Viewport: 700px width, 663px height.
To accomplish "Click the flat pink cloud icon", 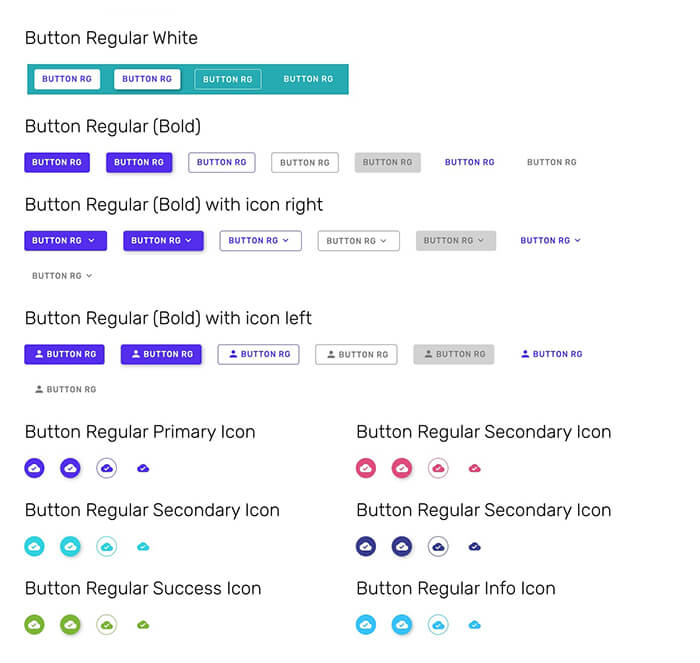I will pyautogui.click(x=475, y=468).
